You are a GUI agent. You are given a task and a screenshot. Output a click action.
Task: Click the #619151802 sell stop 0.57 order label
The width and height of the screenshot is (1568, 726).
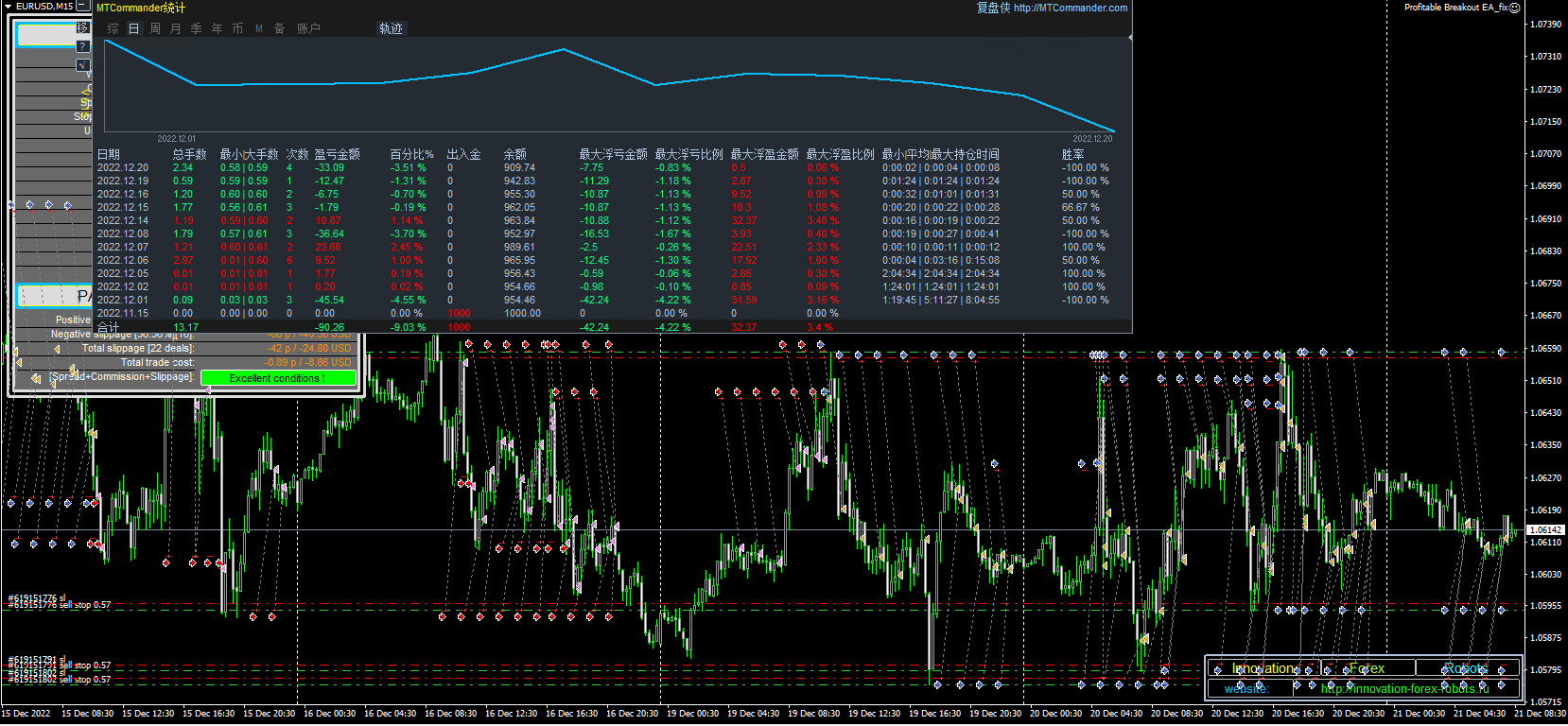pos(59,679)
